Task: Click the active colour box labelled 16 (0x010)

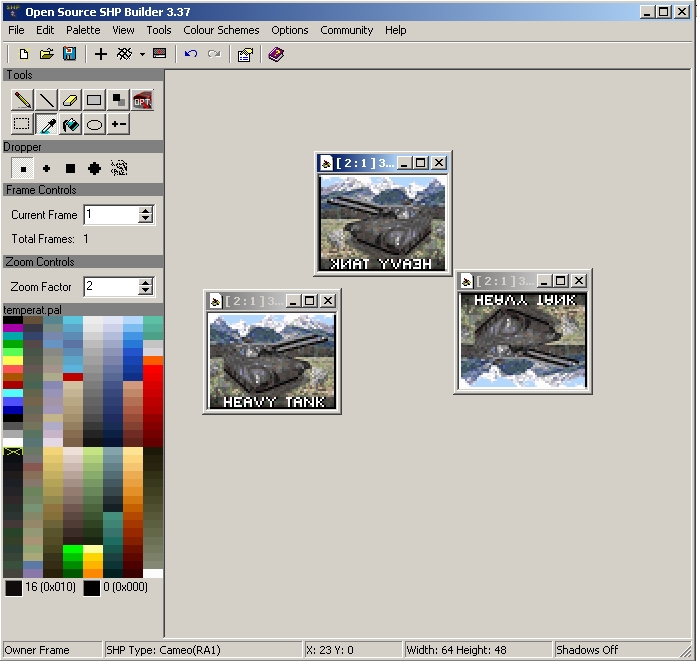Action: (x=14, y=588)
